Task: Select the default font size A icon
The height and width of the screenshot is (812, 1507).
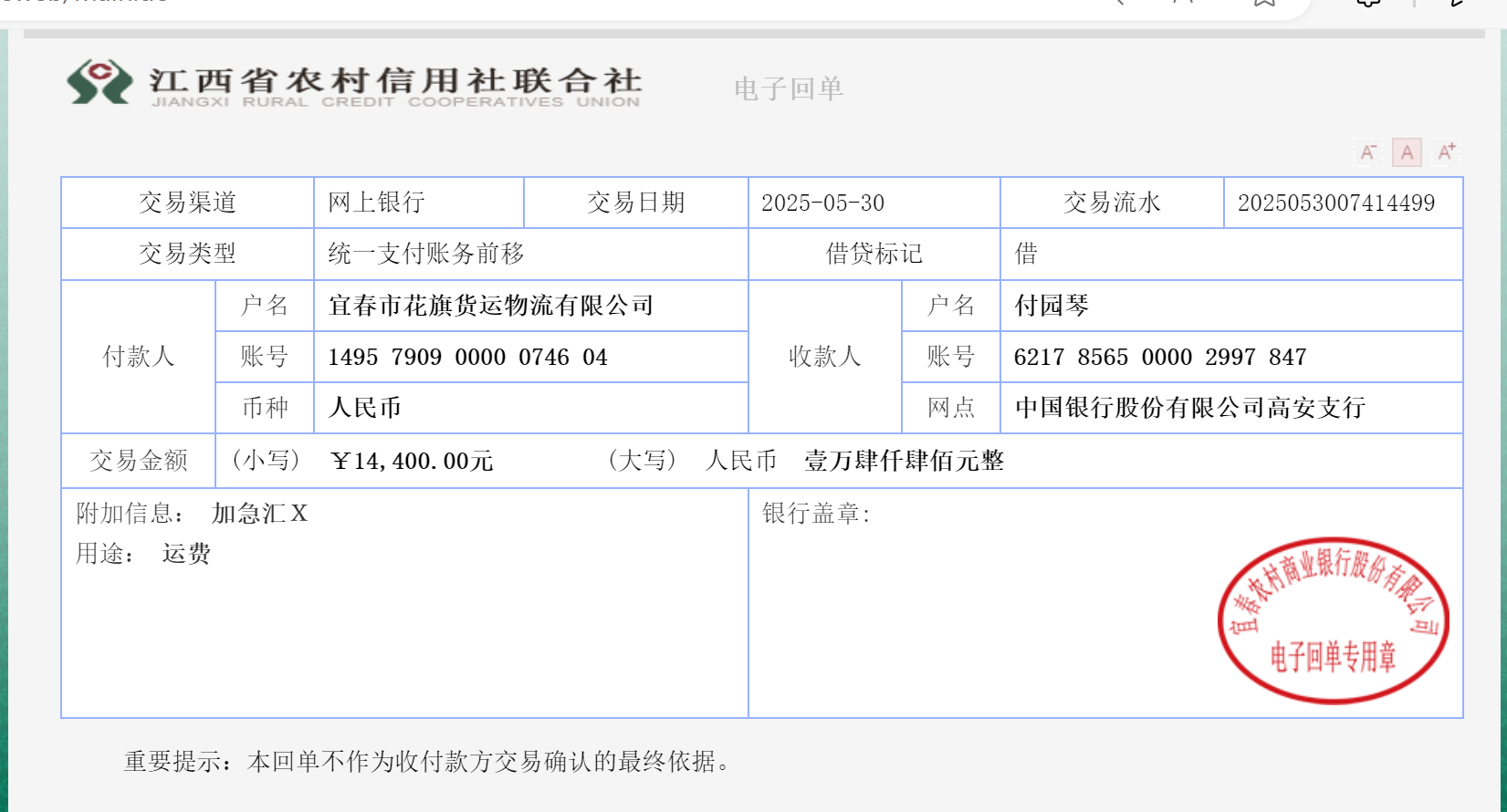Action: [x=1407, y=152]
